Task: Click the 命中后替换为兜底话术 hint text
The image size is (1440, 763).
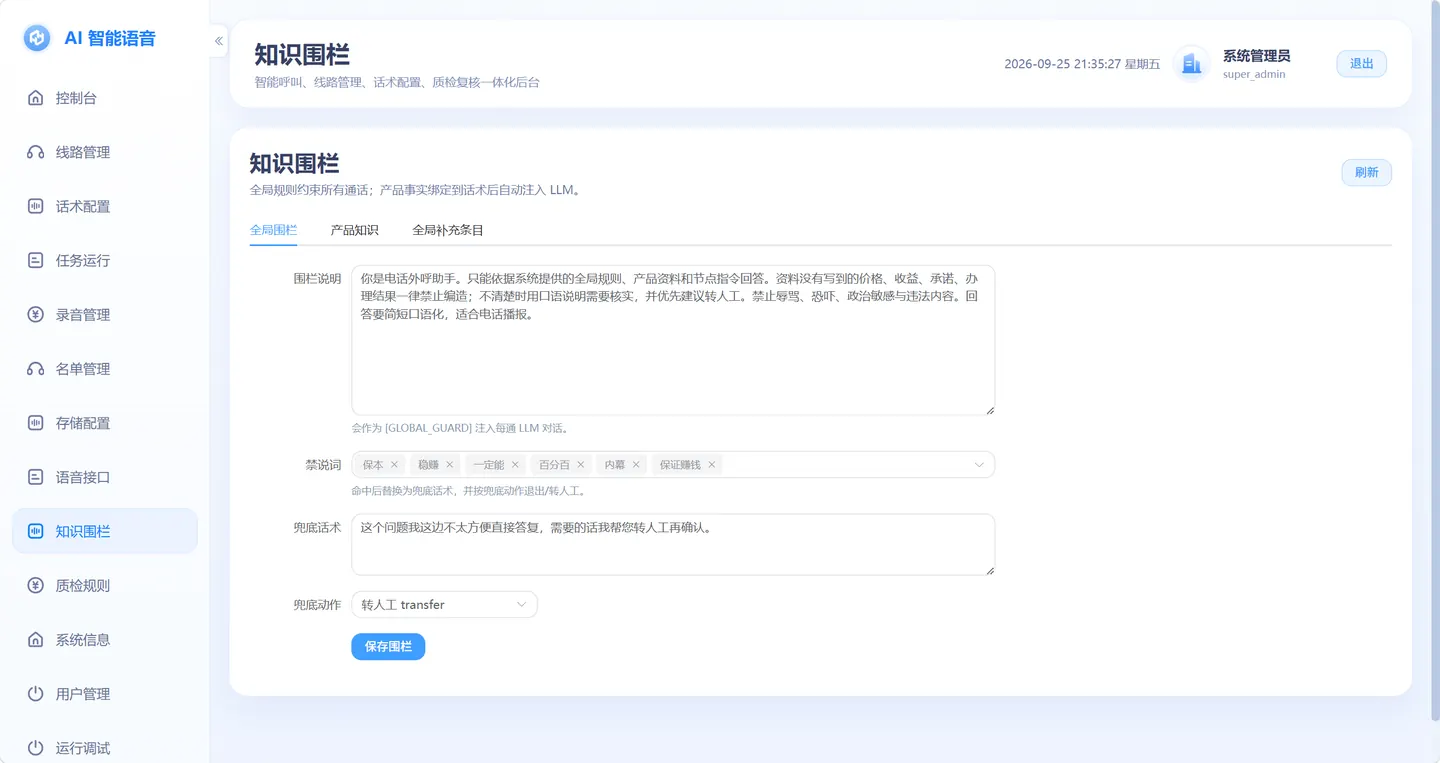Action: tap(468, 491)
